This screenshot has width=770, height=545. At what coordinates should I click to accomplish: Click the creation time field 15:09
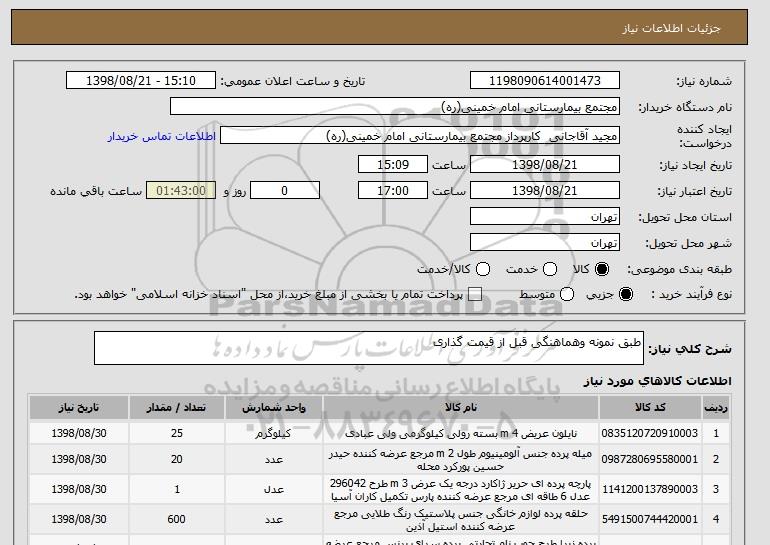pyautogui.click(x=393, y=164)
